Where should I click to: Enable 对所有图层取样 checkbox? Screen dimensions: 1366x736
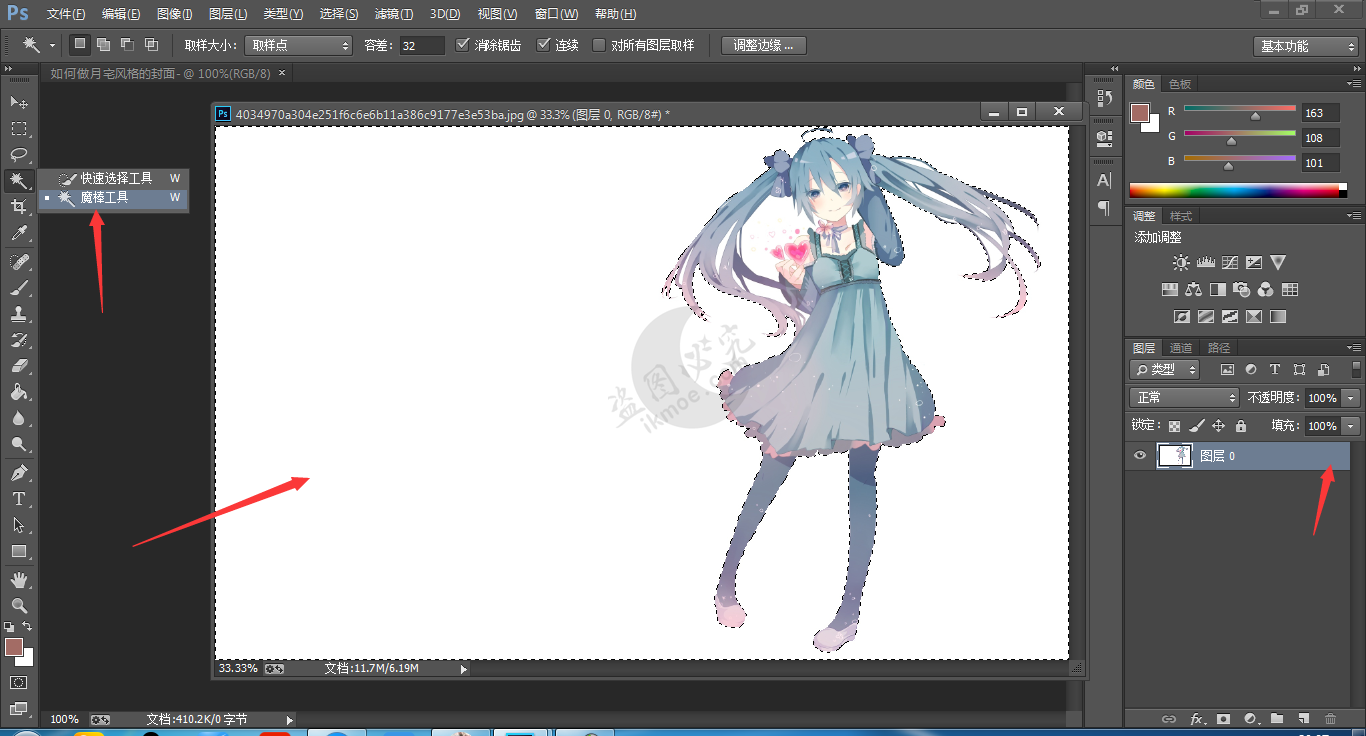(599, 45)
